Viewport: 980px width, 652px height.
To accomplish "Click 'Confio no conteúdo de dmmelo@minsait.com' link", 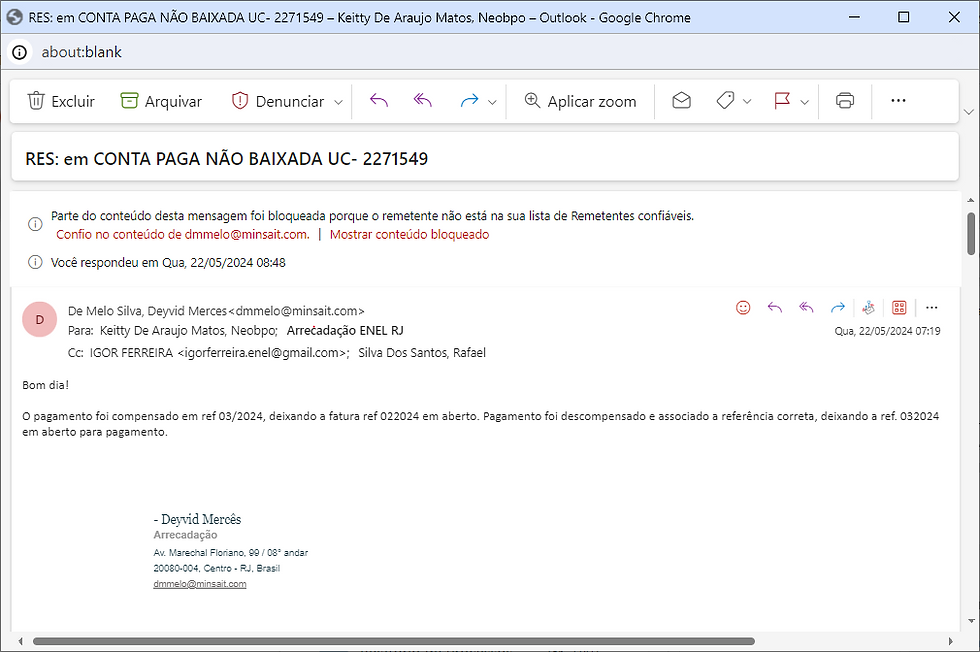I will pyautogui.click(x=182, y=234).
